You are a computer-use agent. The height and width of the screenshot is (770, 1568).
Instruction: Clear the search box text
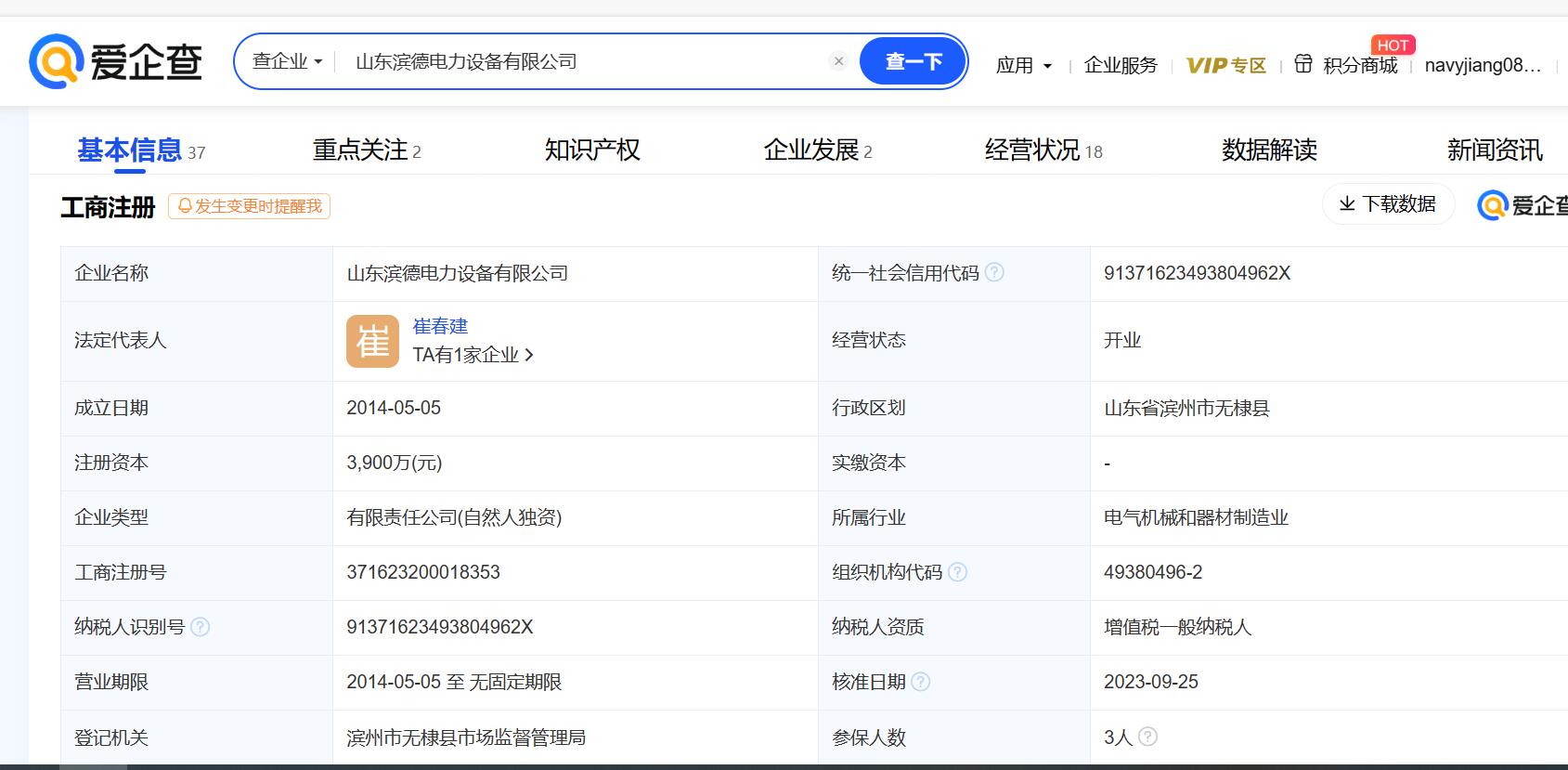tap(838, 61)
